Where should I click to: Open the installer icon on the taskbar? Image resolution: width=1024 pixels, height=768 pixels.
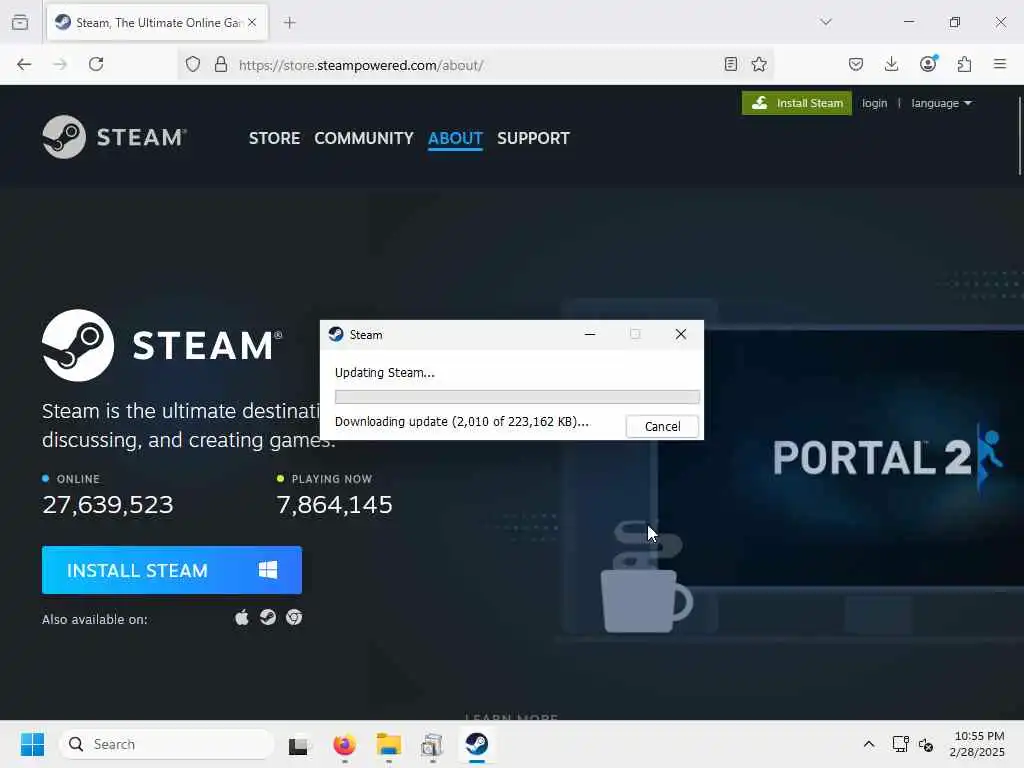[x=432, y=744]
